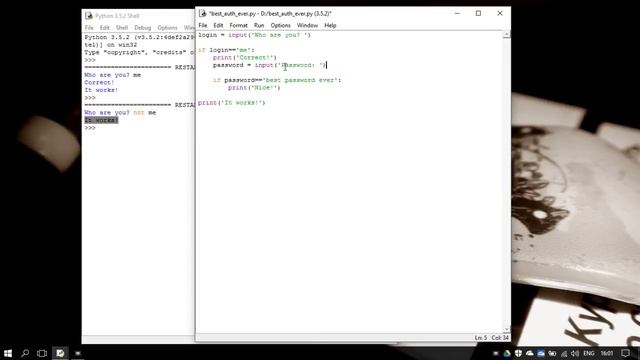Screen dimensions: 640x360
Task: Open Shell menu in Python Shell window
Action: (122, 28)
